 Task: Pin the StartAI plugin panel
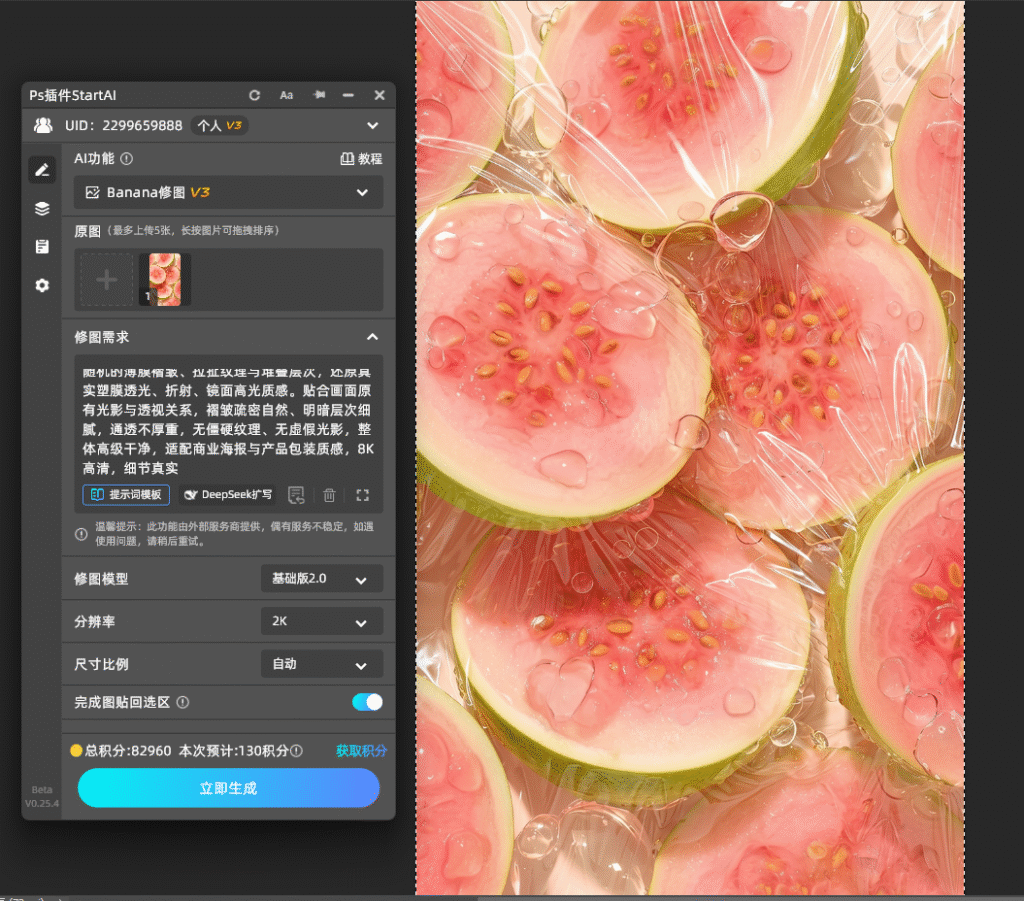tap(319, 95)
